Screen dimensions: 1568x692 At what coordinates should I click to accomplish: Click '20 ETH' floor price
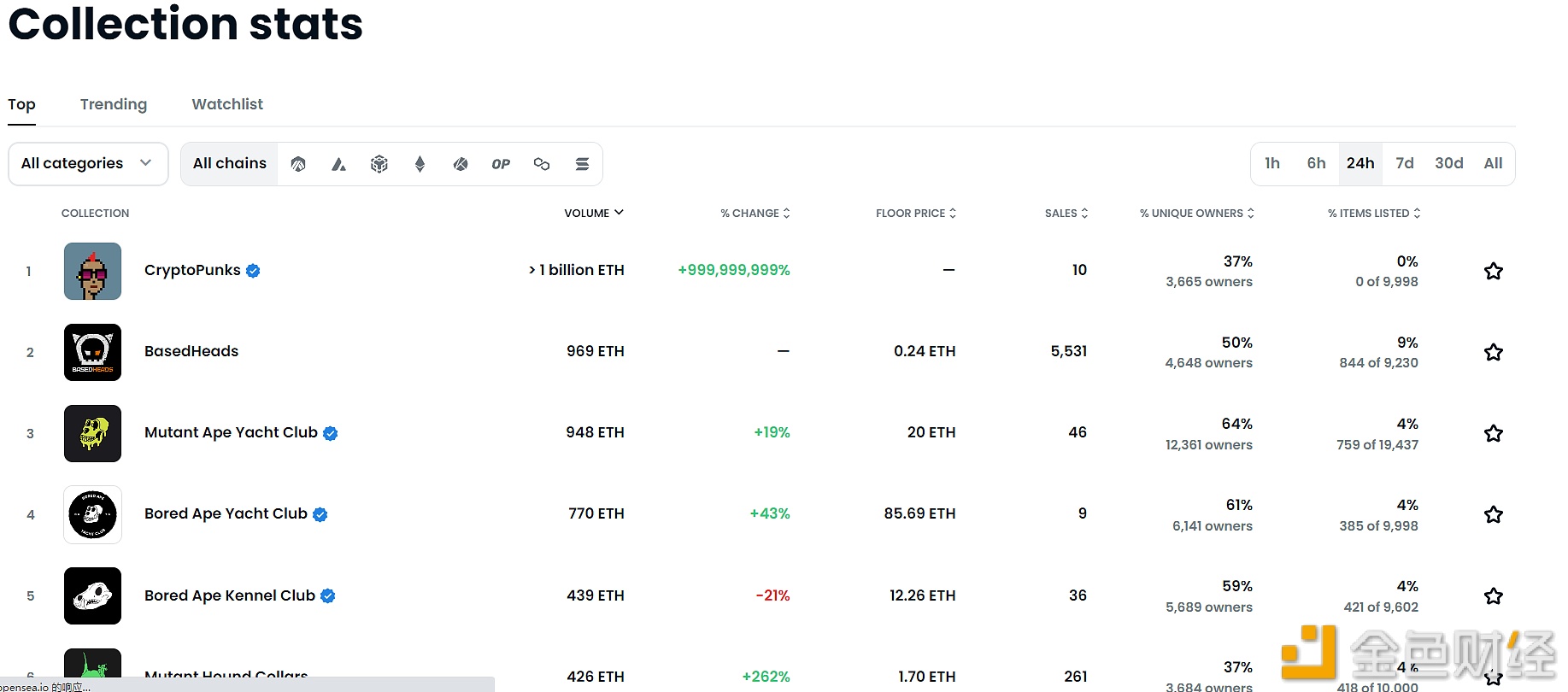931,432
